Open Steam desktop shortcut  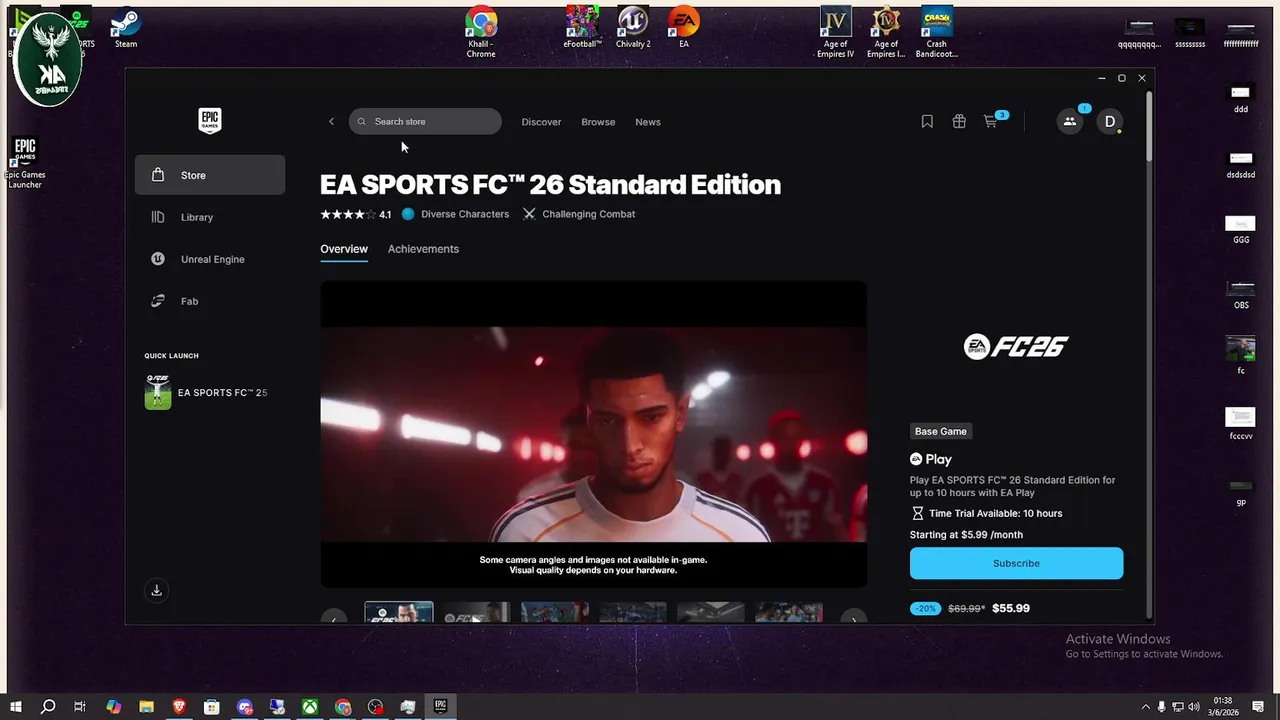click(x=126, y=28)
